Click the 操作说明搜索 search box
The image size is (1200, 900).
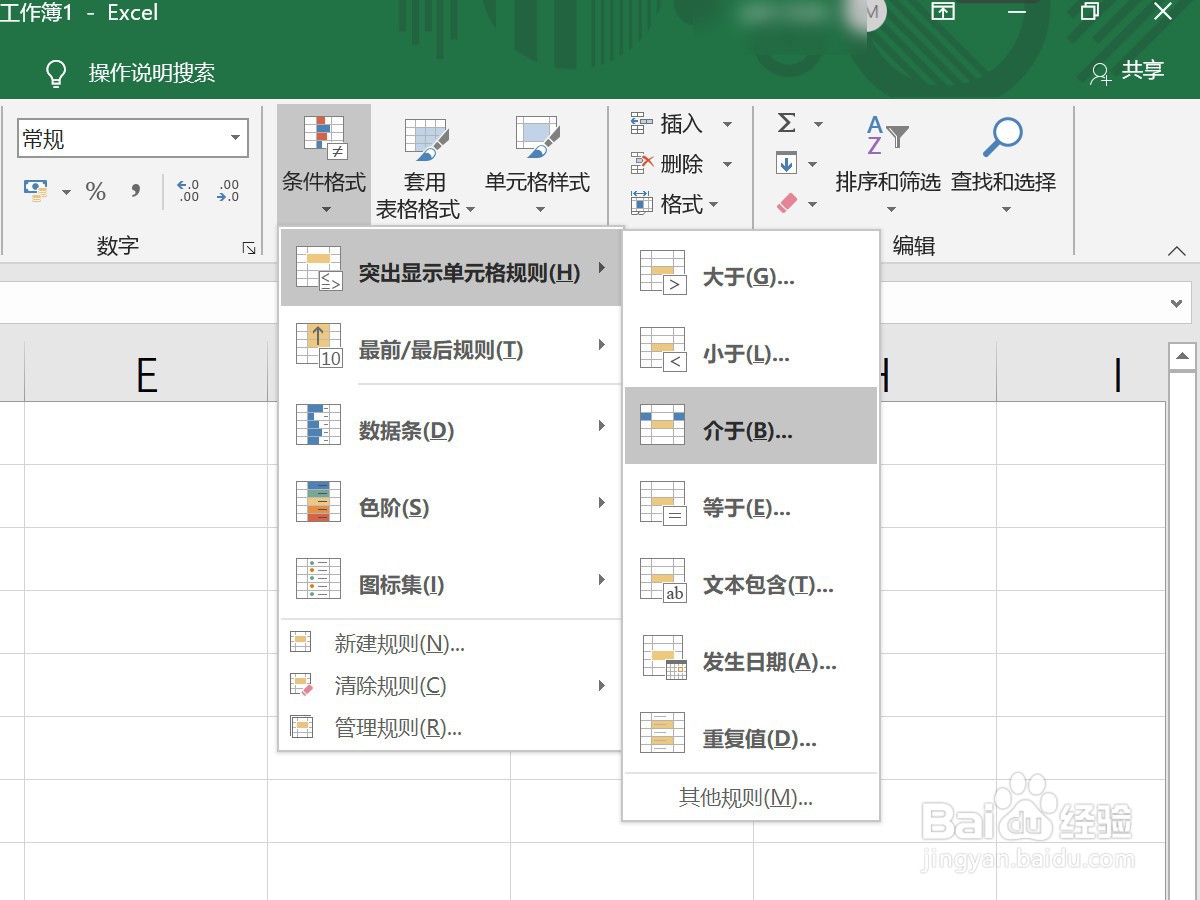(152, 73)
